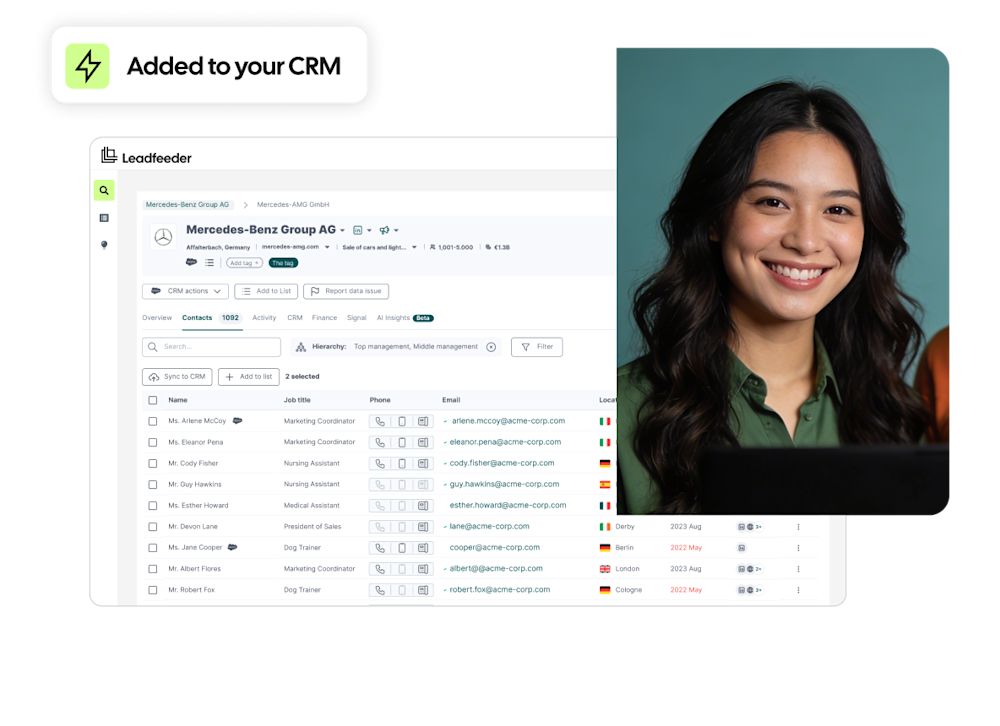Click the megaphone icon beside company name
1000x726 pixels.
[x=384, y=230]
